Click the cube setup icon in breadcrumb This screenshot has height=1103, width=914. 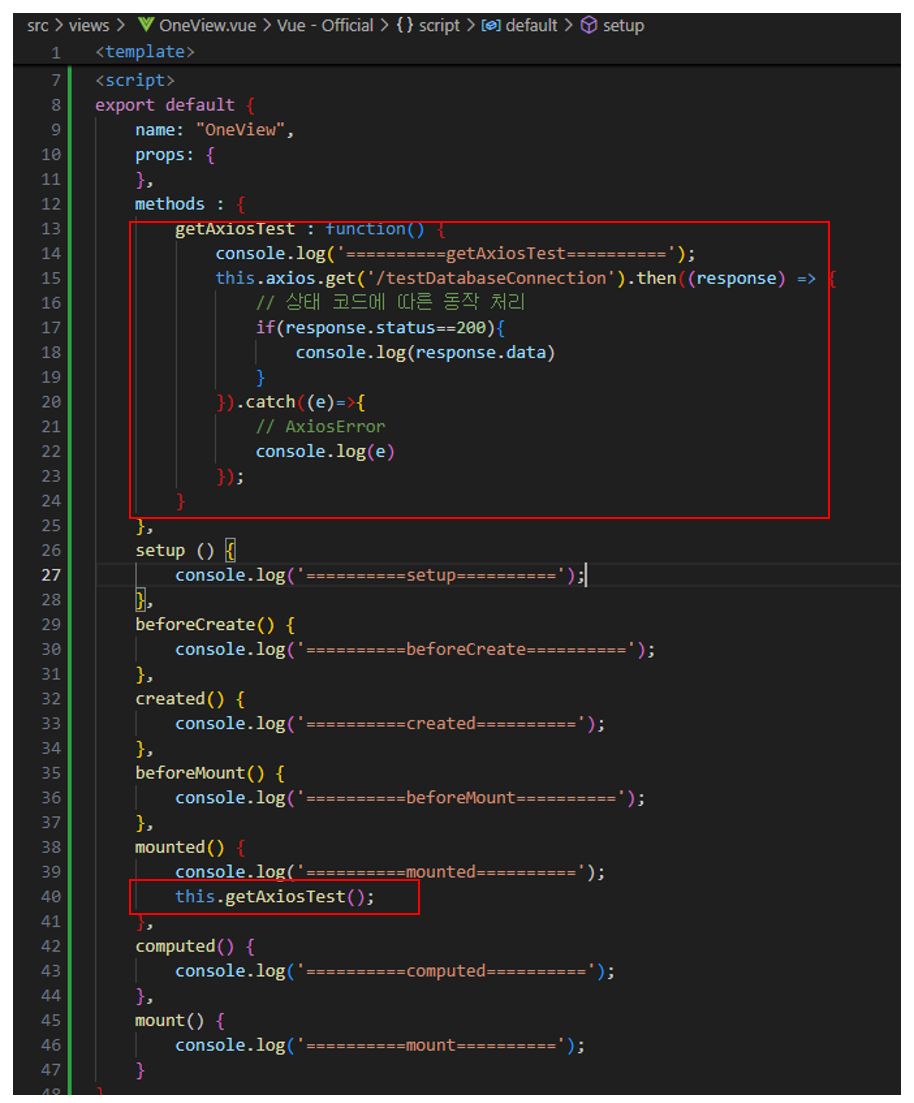(x=589, y=25)
